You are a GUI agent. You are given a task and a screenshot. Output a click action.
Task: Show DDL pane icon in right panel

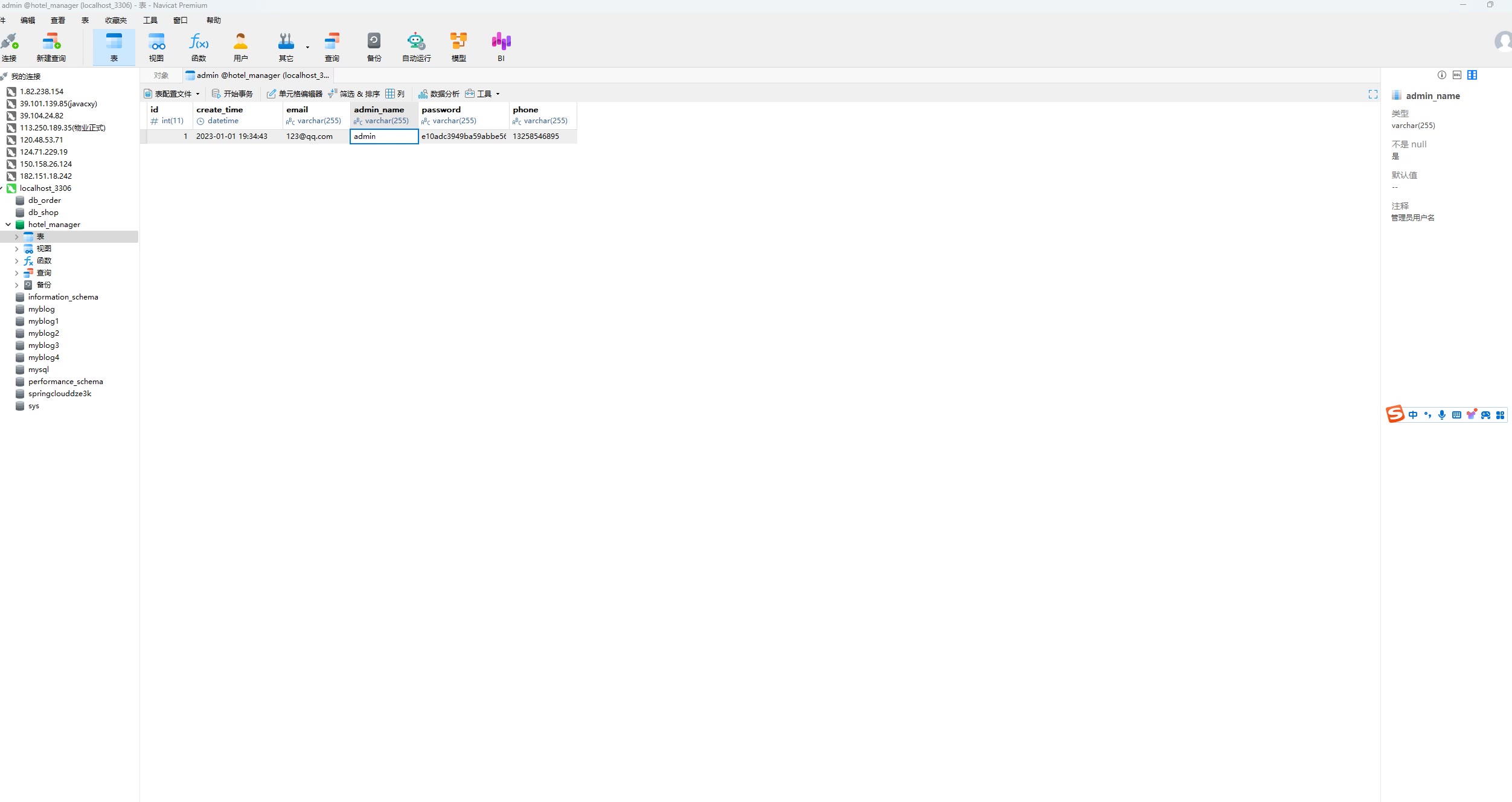[1456, 75]
